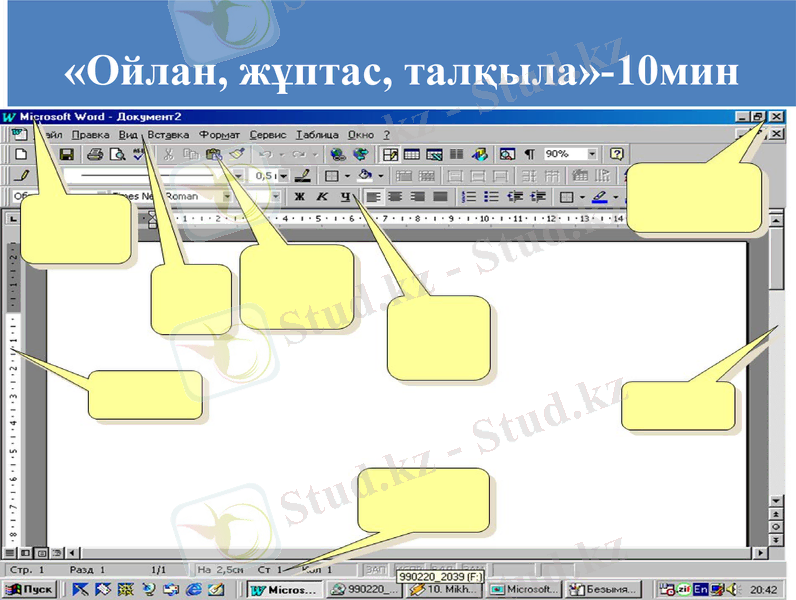Toggle the Document Map button
Viewport: 796px width, 600px height.
pos(507,154)
